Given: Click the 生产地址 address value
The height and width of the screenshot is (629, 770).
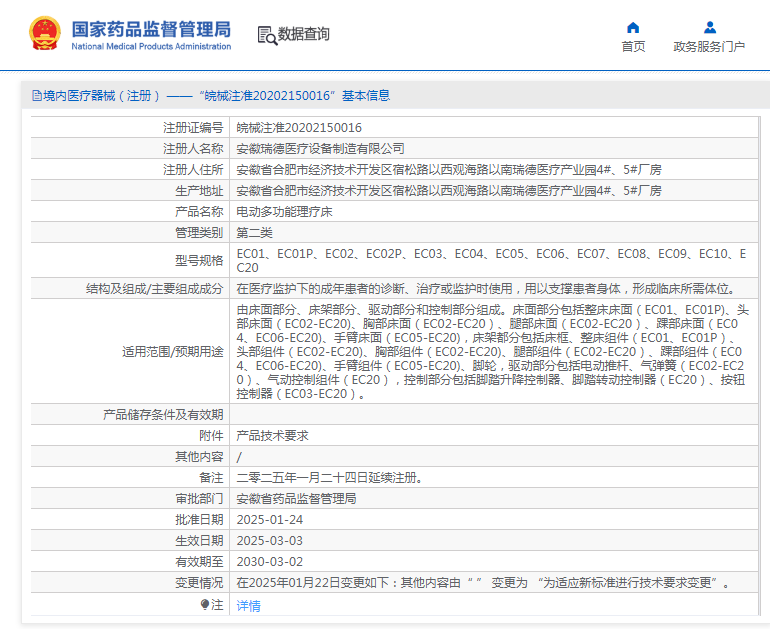Looking at the screenshot, I should point(449,191).
